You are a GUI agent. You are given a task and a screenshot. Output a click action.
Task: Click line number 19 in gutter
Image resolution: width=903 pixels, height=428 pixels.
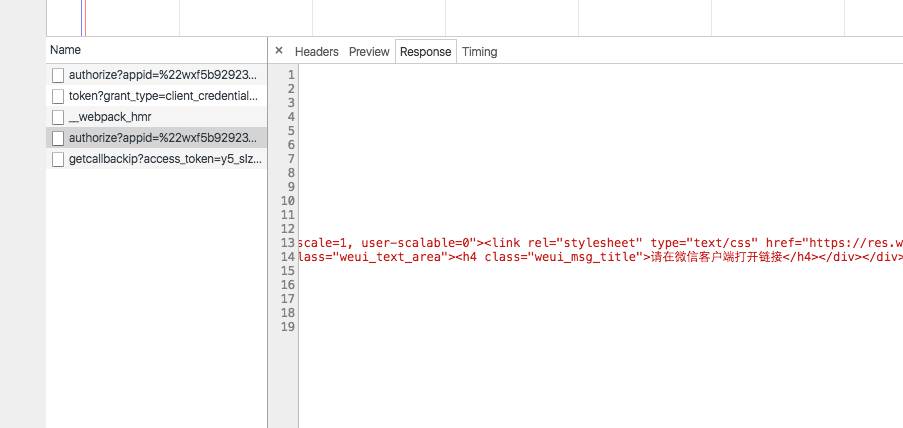tap(288, 327)
